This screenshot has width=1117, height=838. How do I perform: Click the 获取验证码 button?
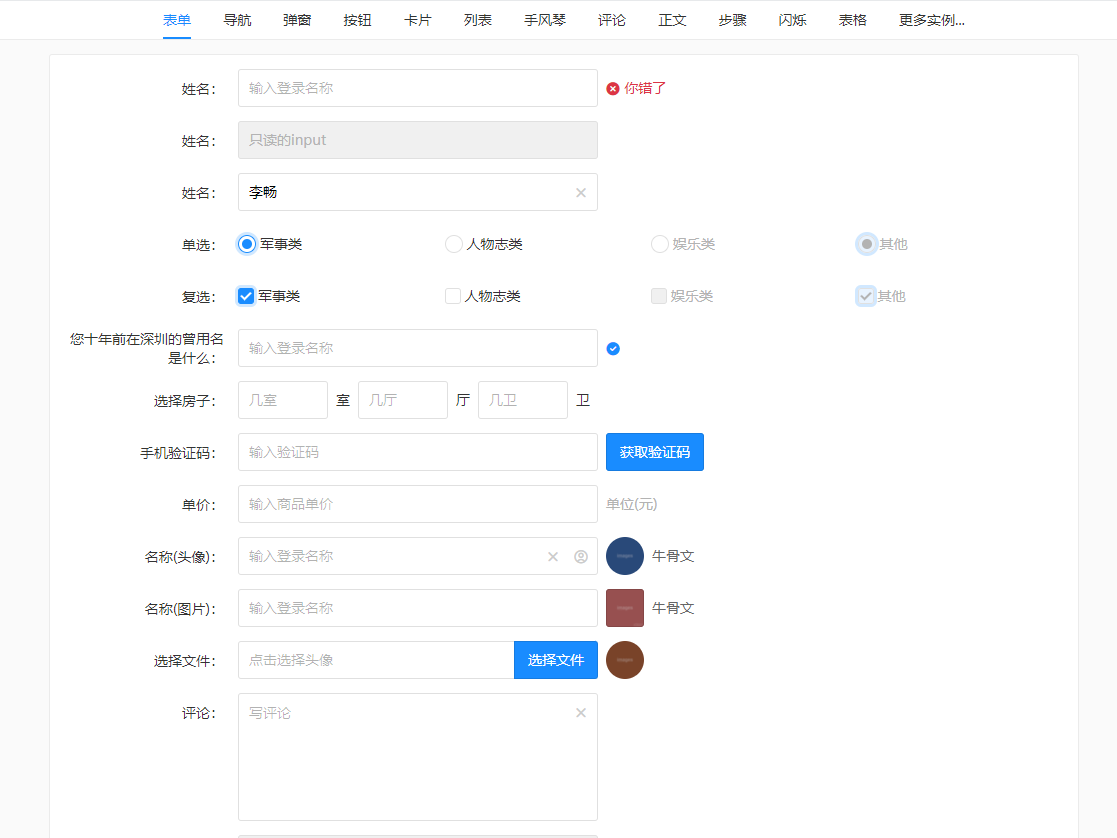click(654, 452)
